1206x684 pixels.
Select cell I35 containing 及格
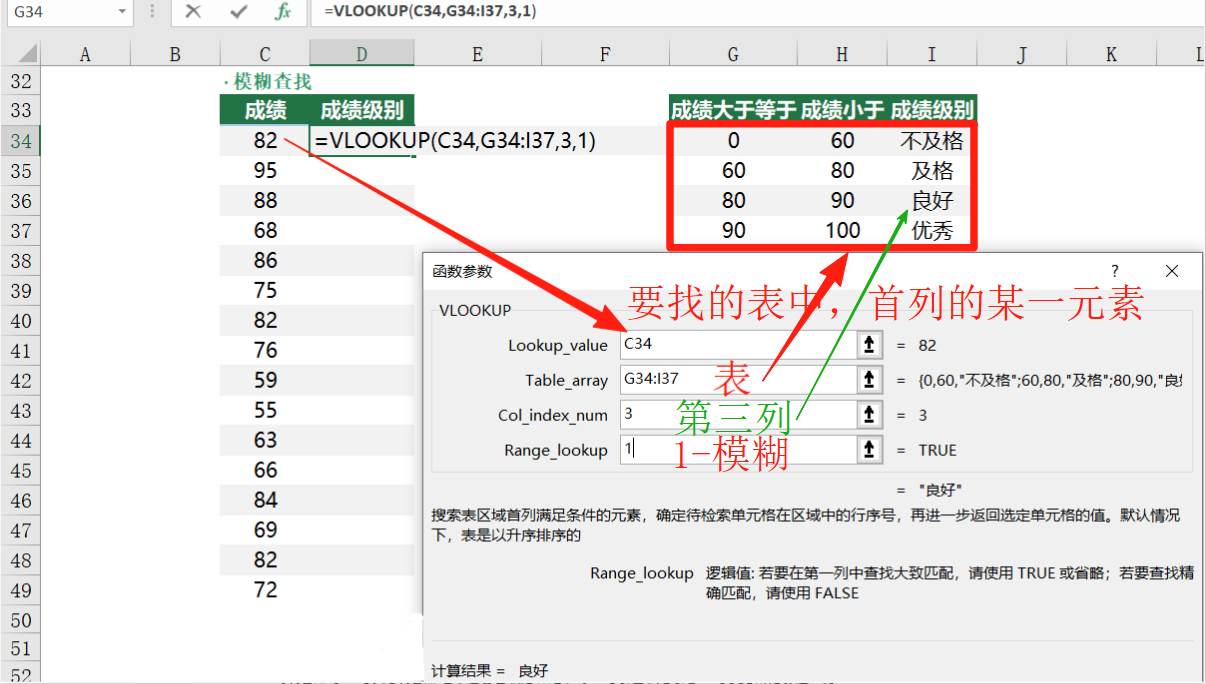(x=932, y=171)
